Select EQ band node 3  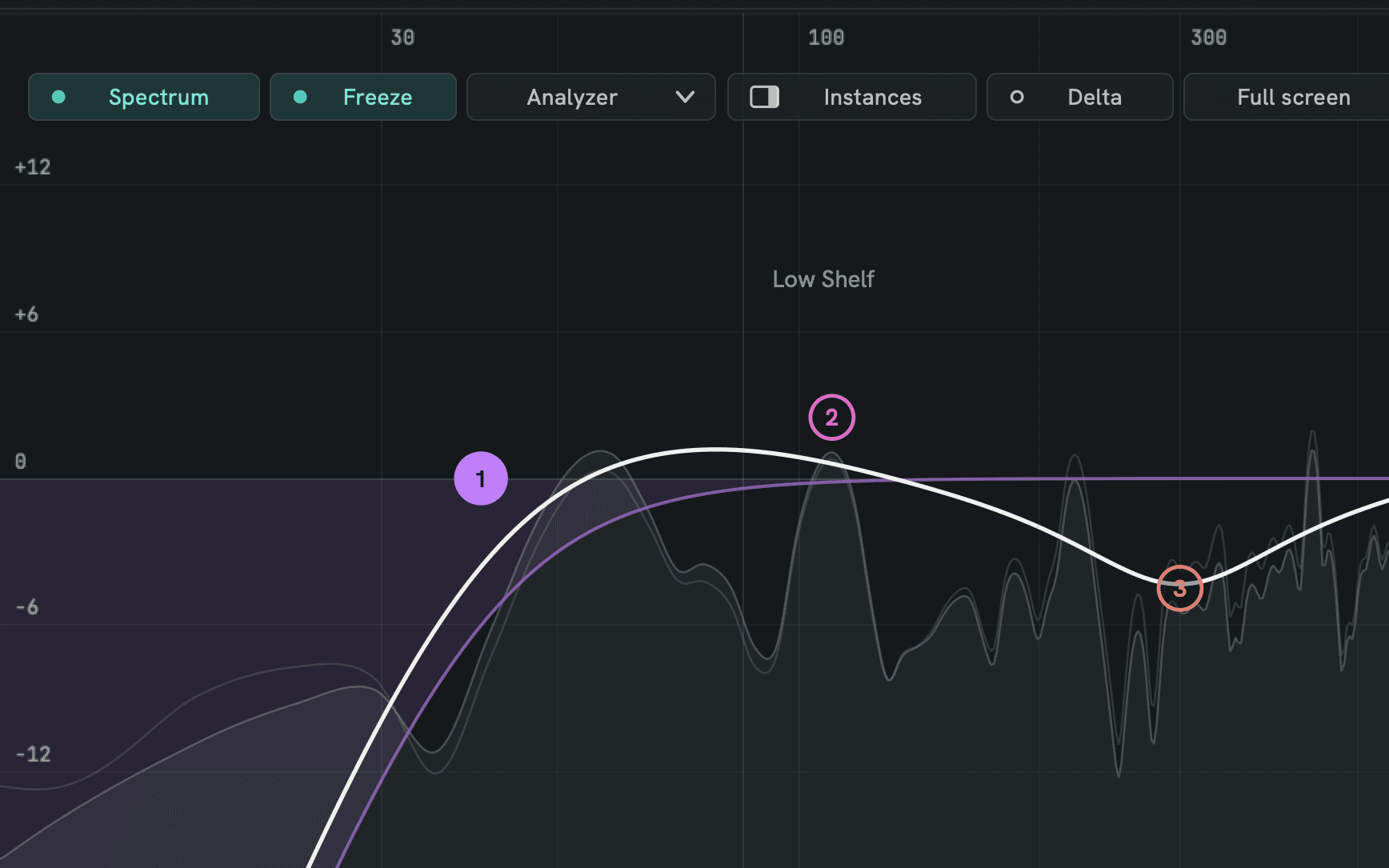tap(1180, 588)
